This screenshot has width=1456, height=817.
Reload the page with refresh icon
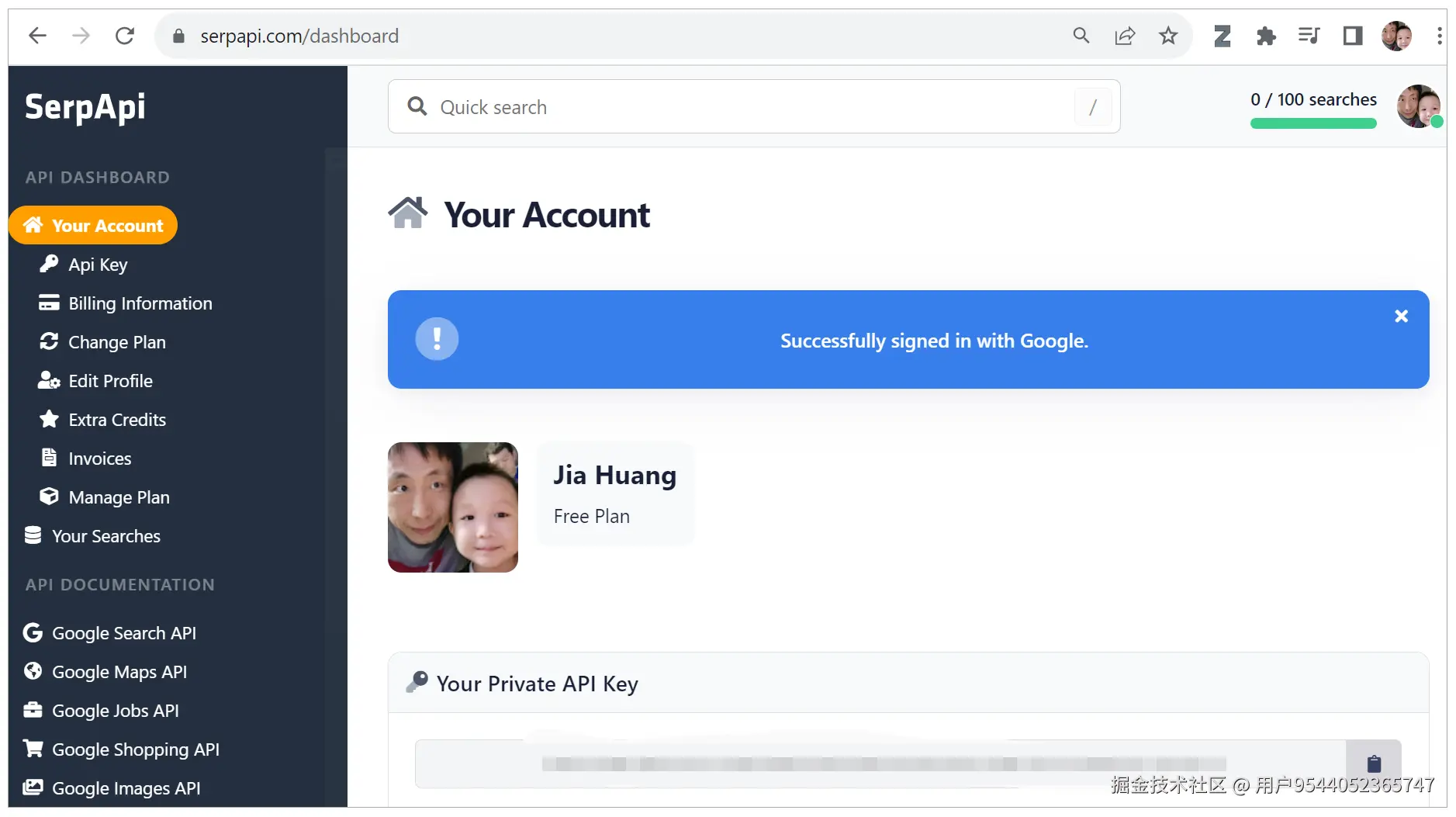tap(125, 36)
